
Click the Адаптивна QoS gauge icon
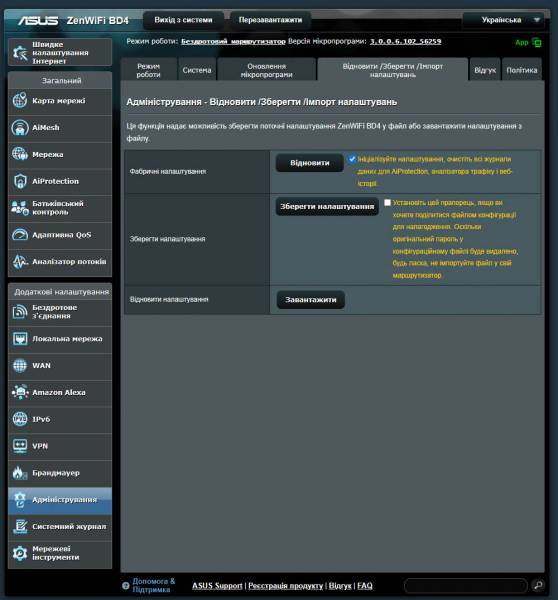tap(20, 235)
